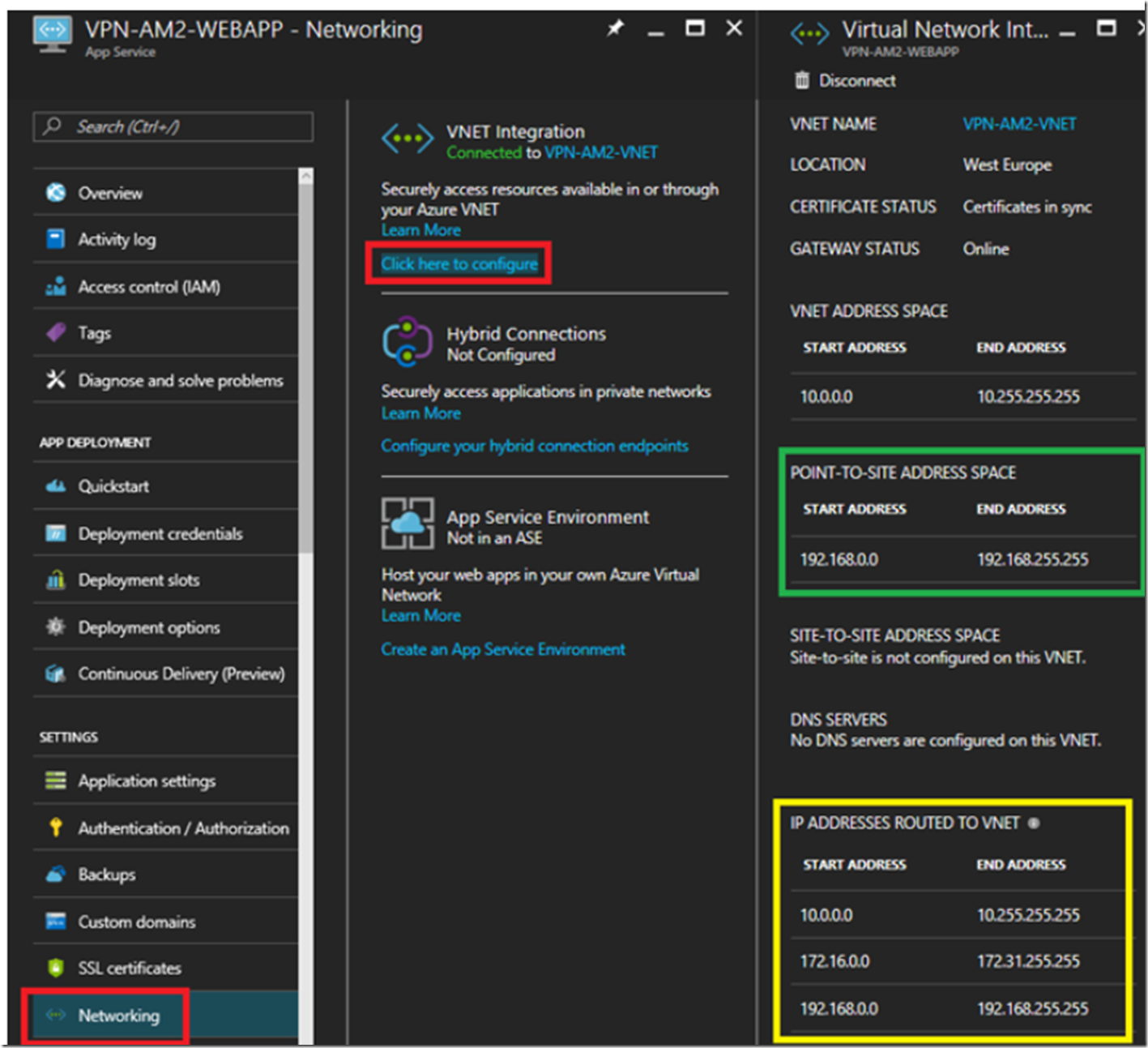Click the Quickstart cloud icon
The image size is (1148, 1048).
pyautogui.click(x=56, y=486)
